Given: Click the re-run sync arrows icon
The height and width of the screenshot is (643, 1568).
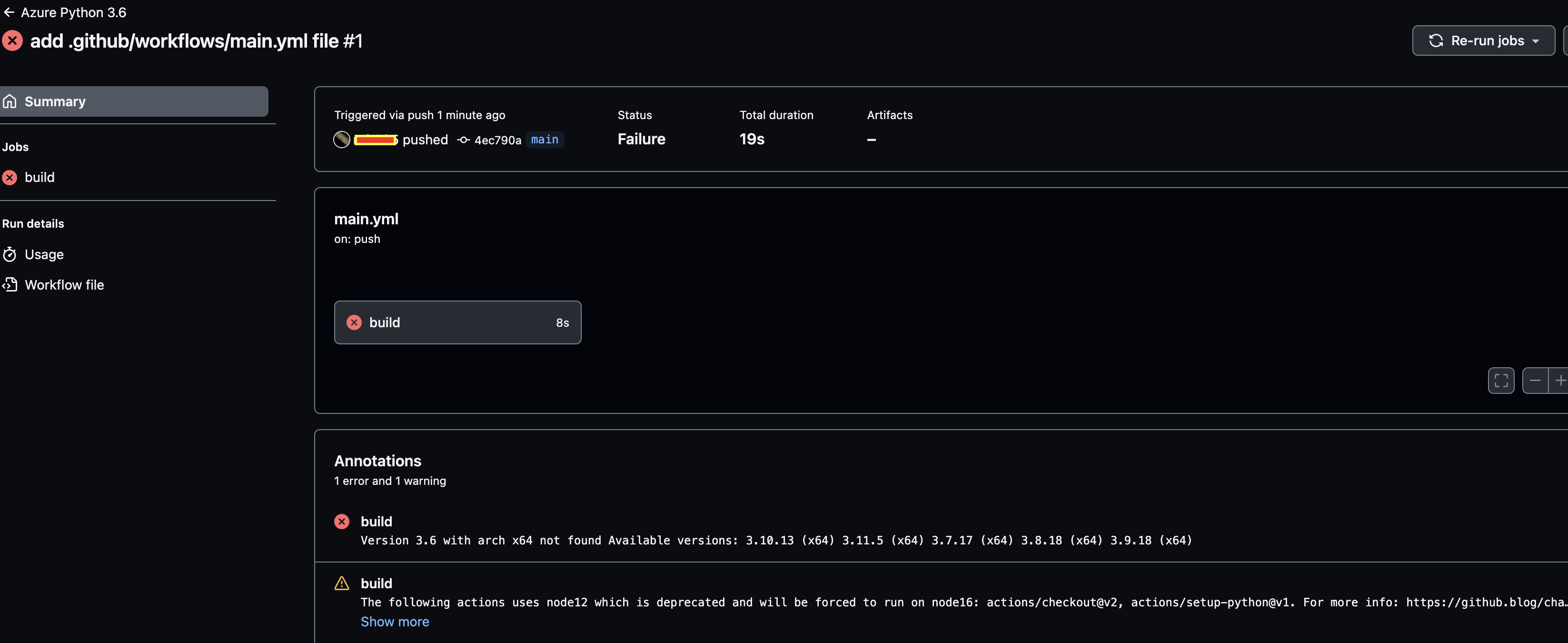Looking at the screenshot, I should (1436, 41).
